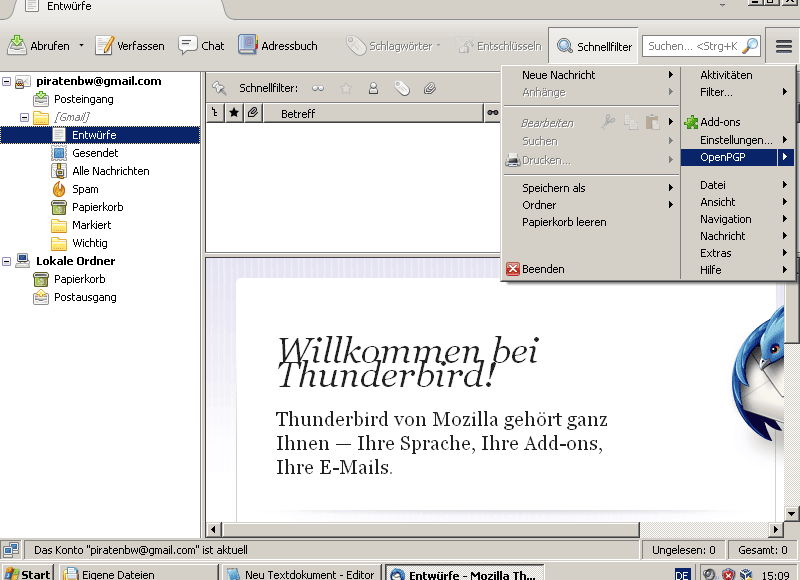Click the online status icon in status bar
This screenshot has height=580, width=800.
tap(11, 549)
